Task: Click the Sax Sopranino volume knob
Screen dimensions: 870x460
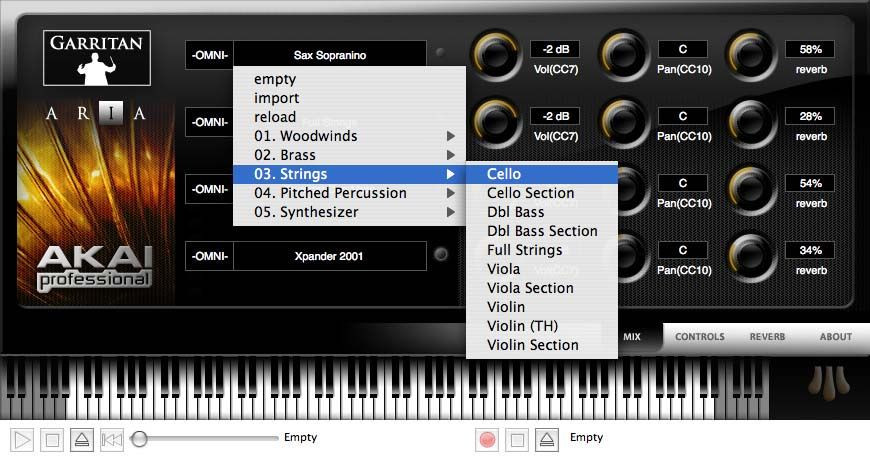Action: (x=496, y=54)
